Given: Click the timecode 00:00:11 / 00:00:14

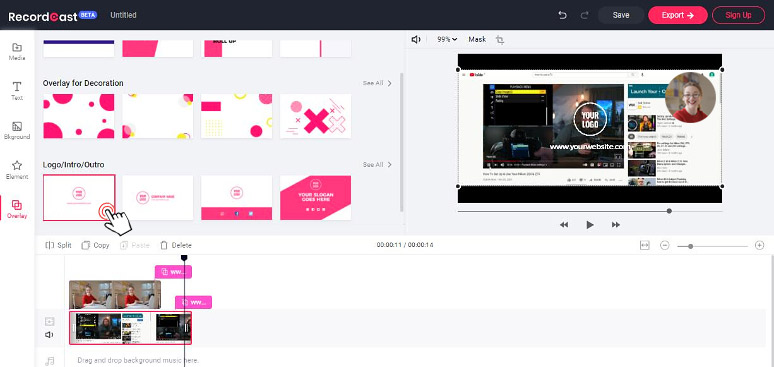Looking at the screenshot, I should click(x=405, y=245).
